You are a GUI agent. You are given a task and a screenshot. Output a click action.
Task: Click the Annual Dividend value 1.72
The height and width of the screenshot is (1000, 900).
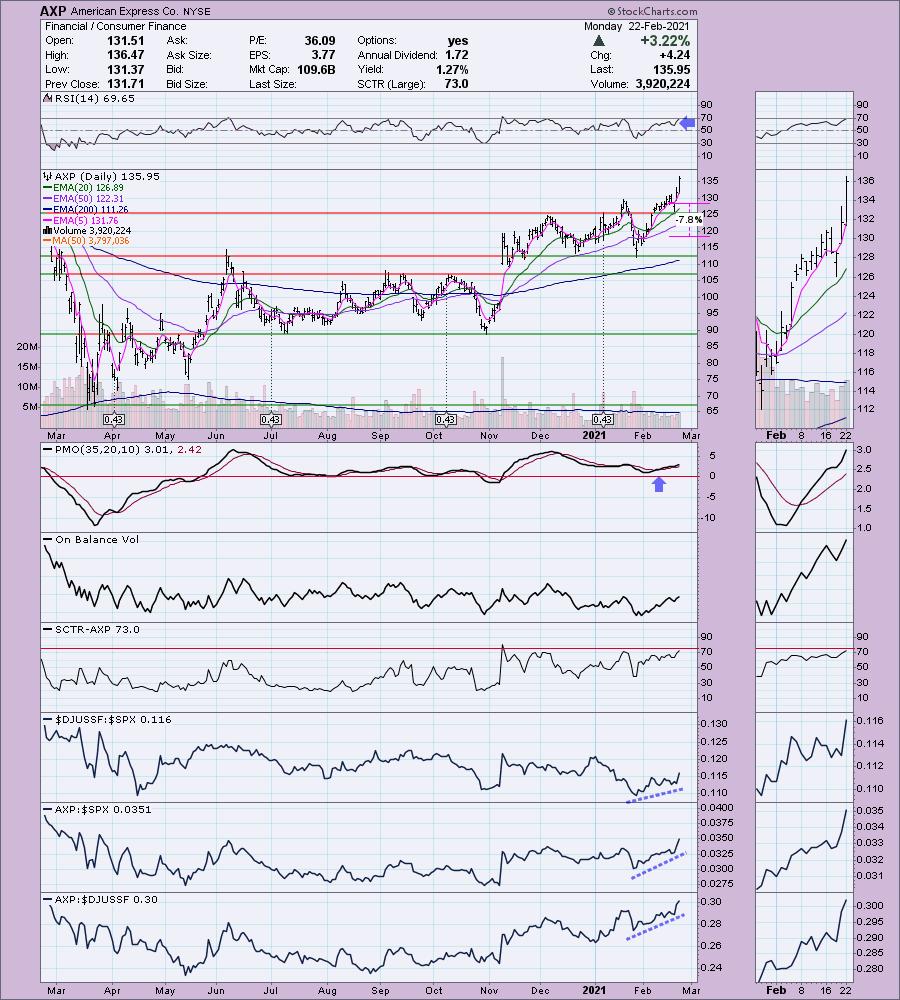(x=457, y=55)
